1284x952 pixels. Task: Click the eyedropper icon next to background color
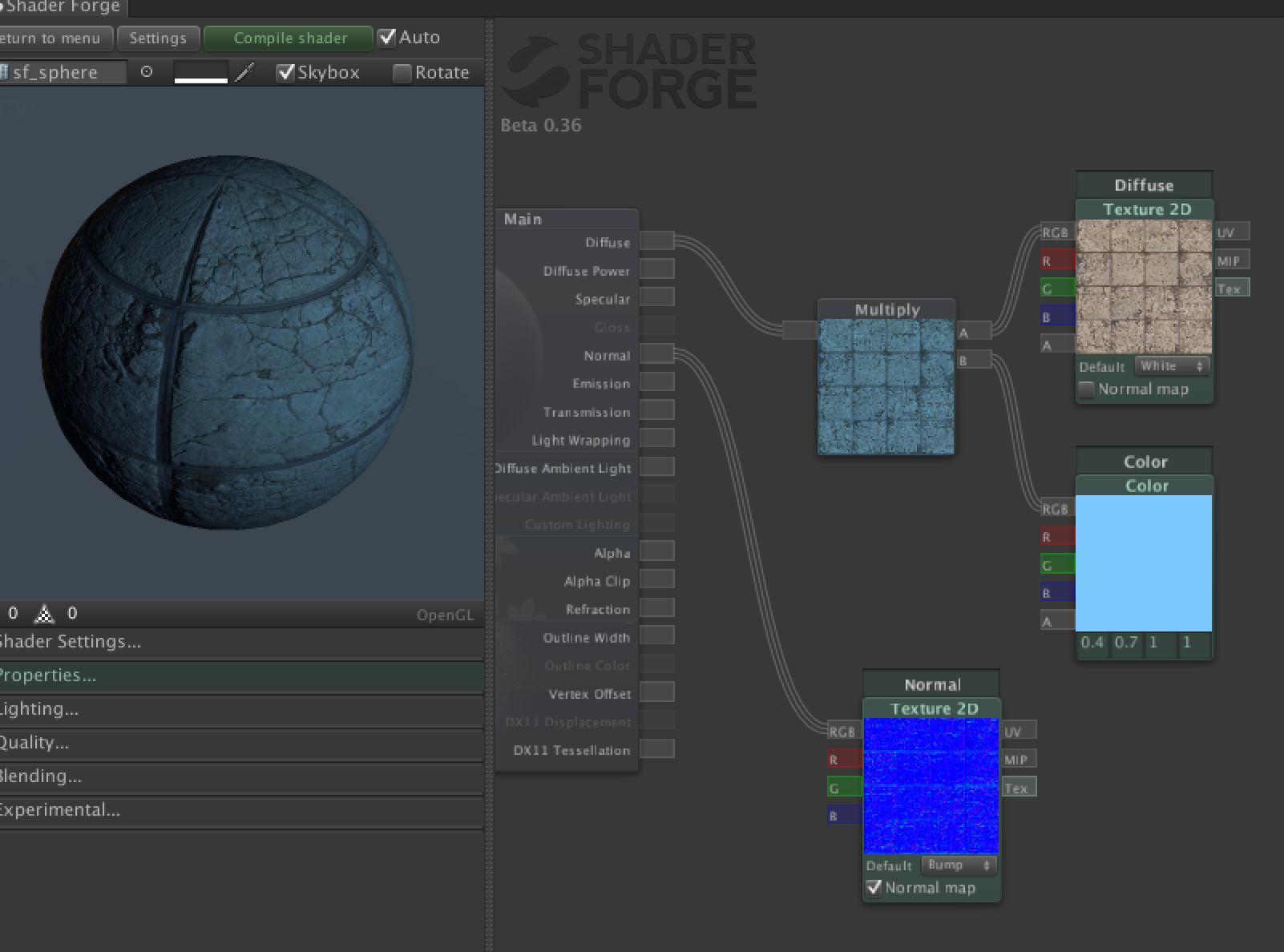245,72
